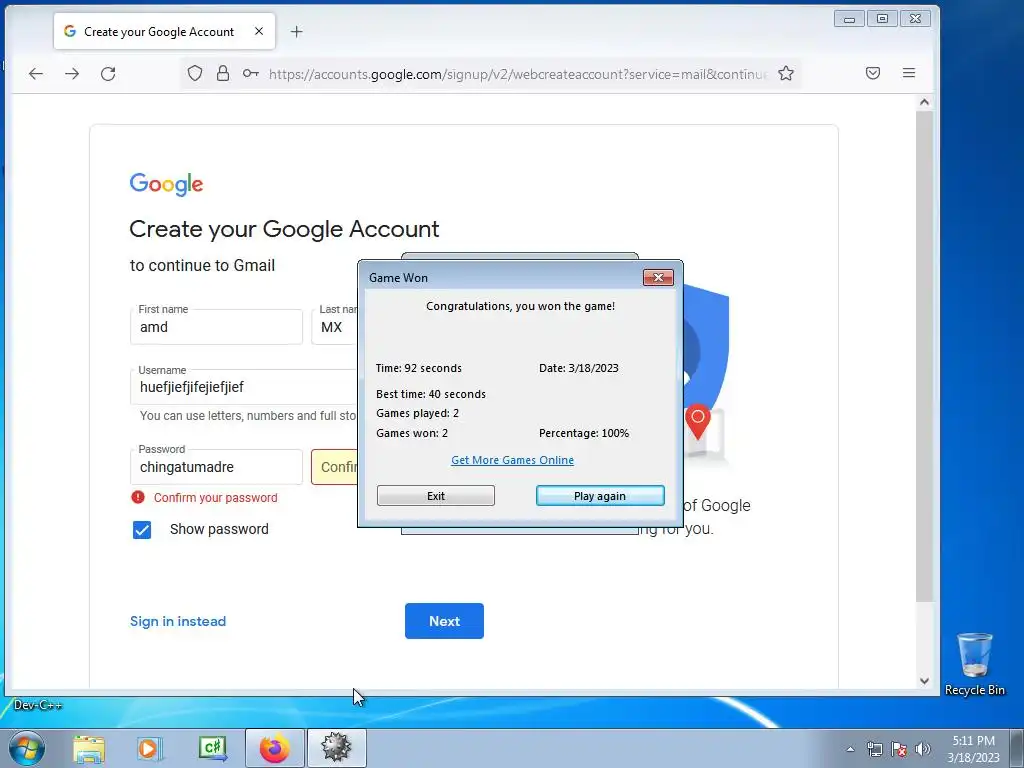Click the Password field

(216, 466)
